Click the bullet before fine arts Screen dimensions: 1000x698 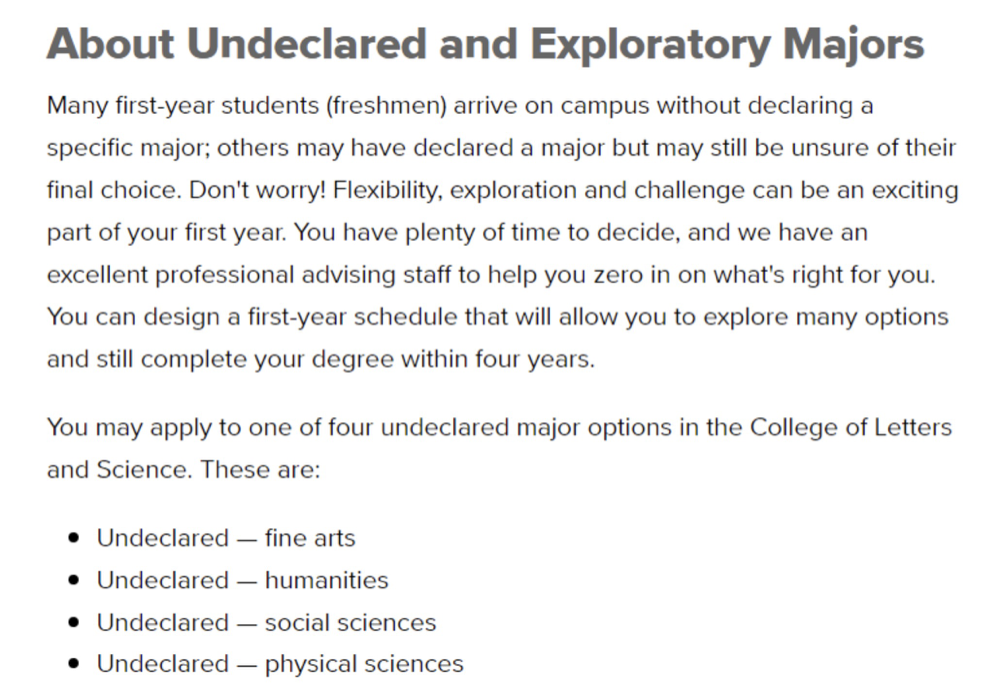point(74,538)
